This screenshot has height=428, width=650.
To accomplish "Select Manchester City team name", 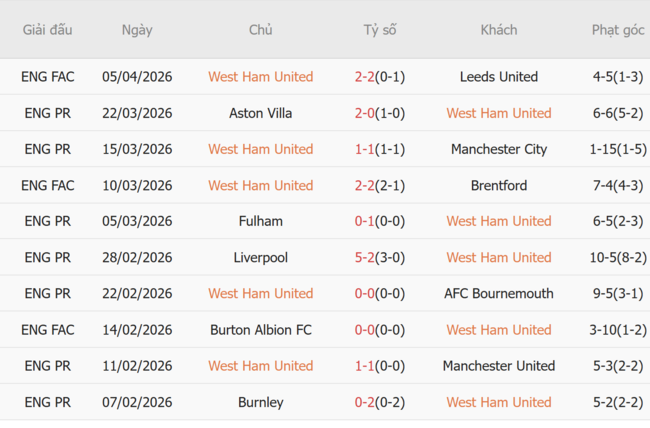I will [498, 149].
